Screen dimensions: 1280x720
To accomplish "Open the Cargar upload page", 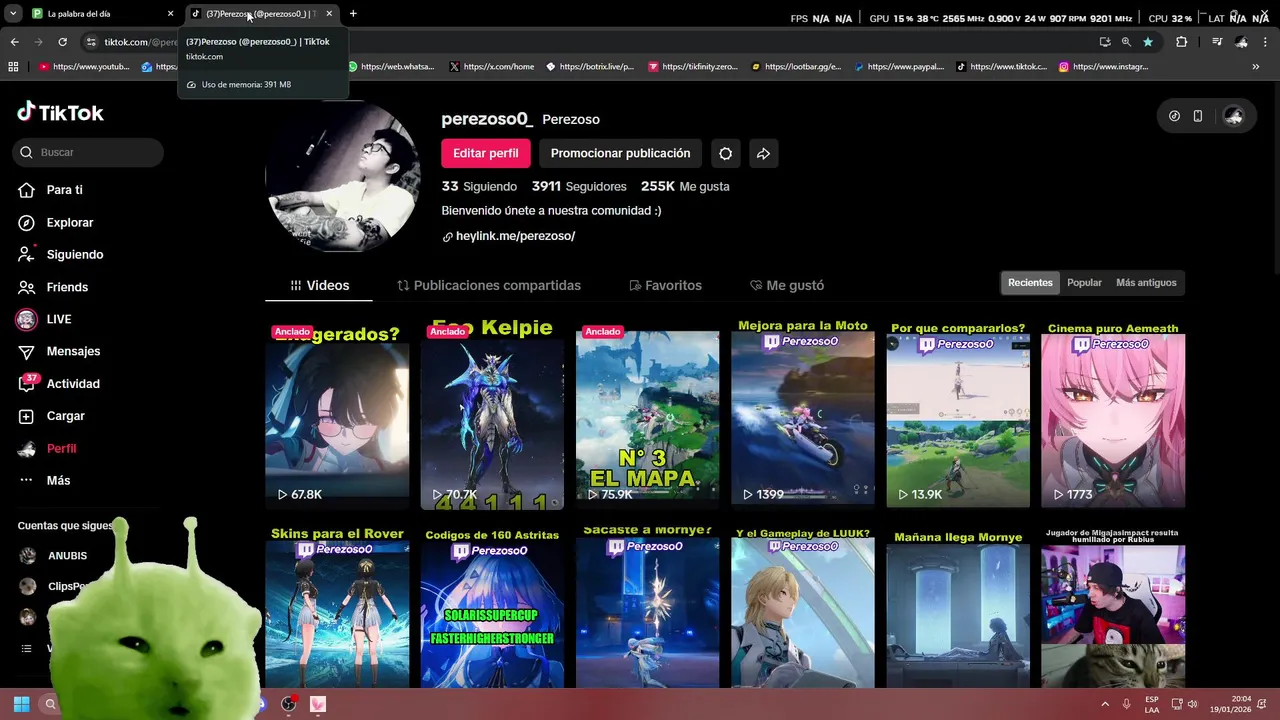I will pos(65,416).
